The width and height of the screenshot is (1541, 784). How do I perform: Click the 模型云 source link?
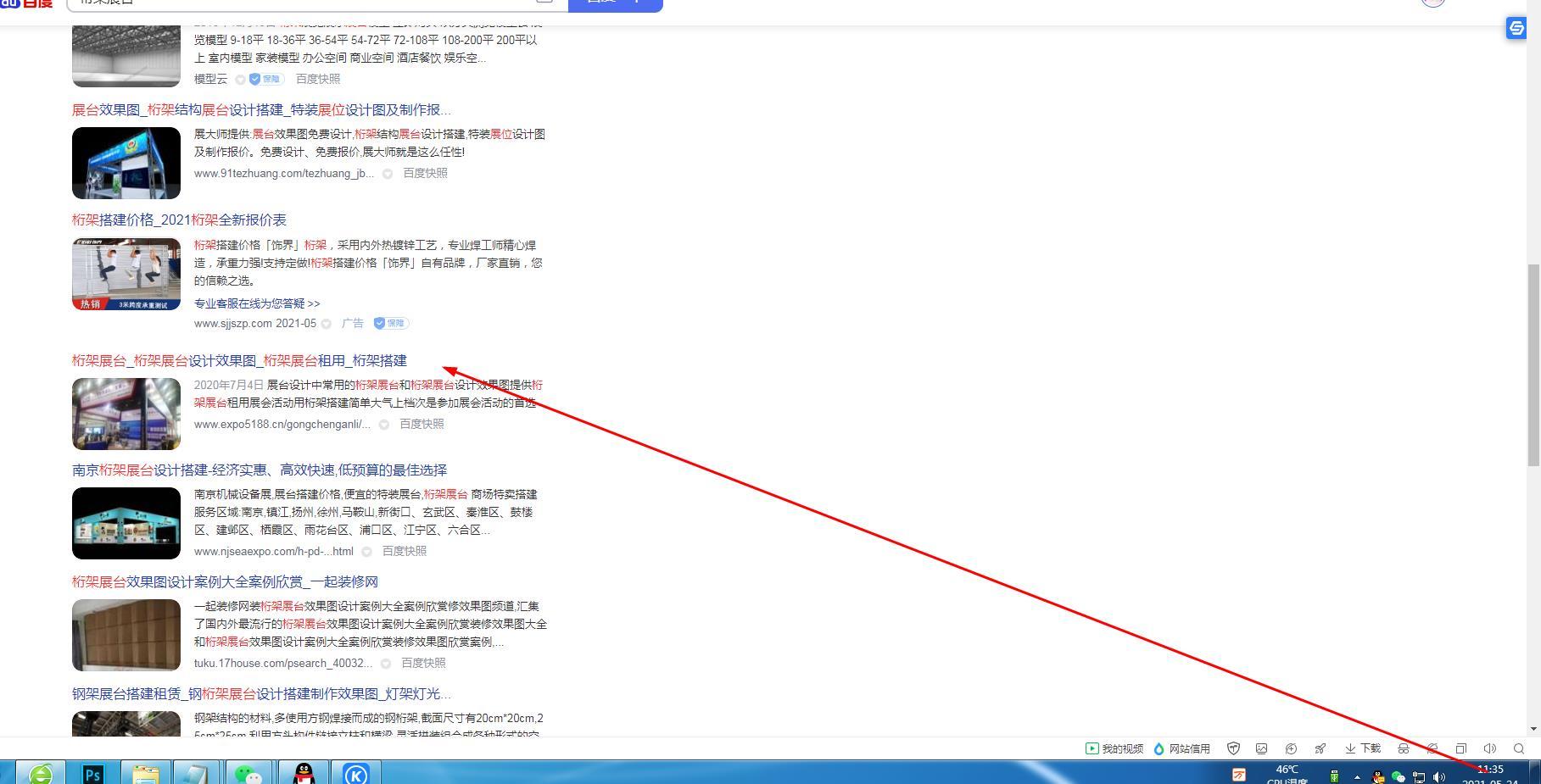pyautogui.click(x=210, y=79)
